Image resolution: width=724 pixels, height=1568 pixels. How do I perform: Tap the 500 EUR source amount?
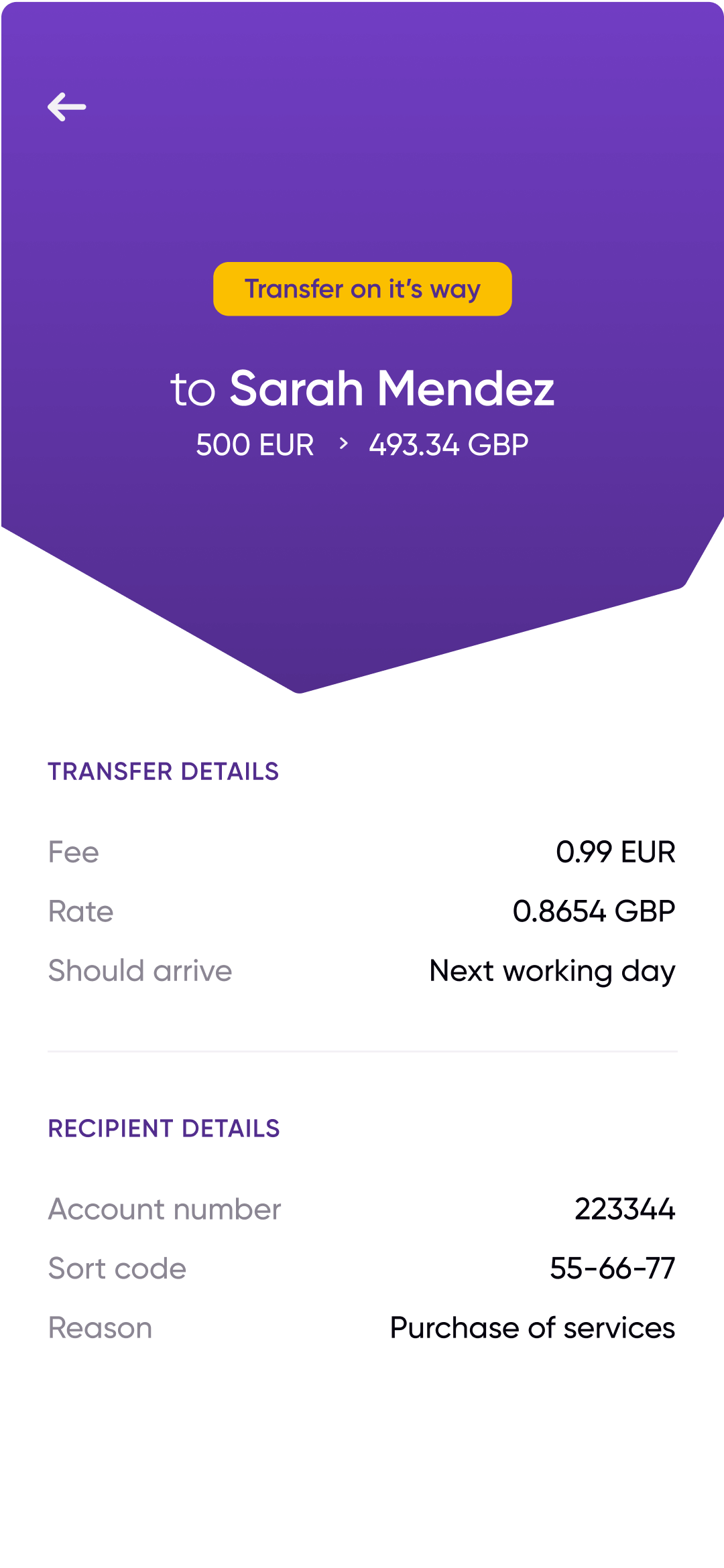[255, 445]
